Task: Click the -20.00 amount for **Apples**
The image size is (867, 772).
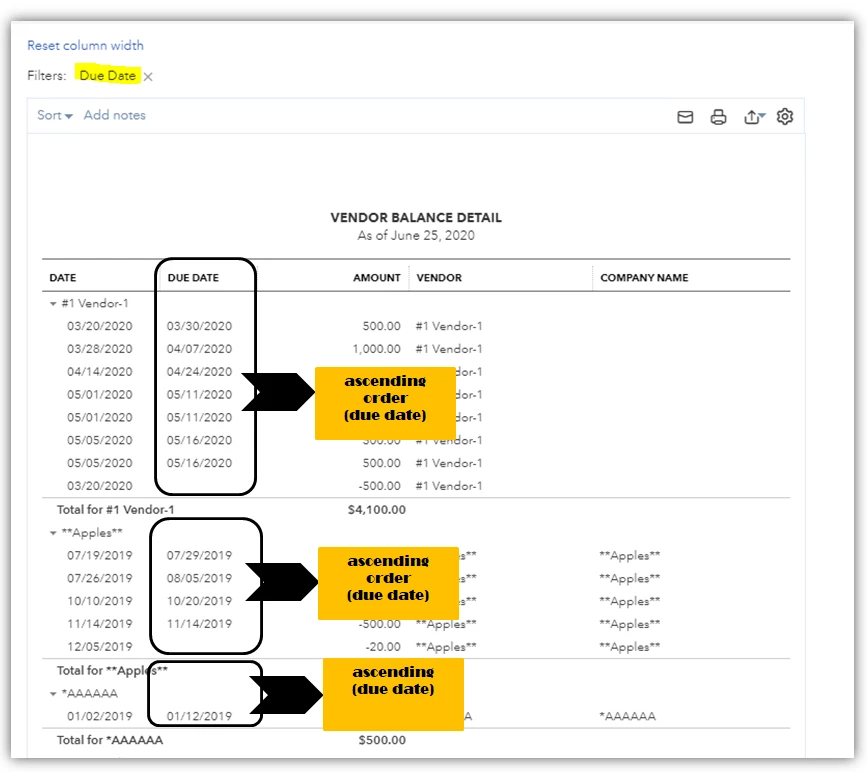Action: pyautogui.click(x=383, y=647)
